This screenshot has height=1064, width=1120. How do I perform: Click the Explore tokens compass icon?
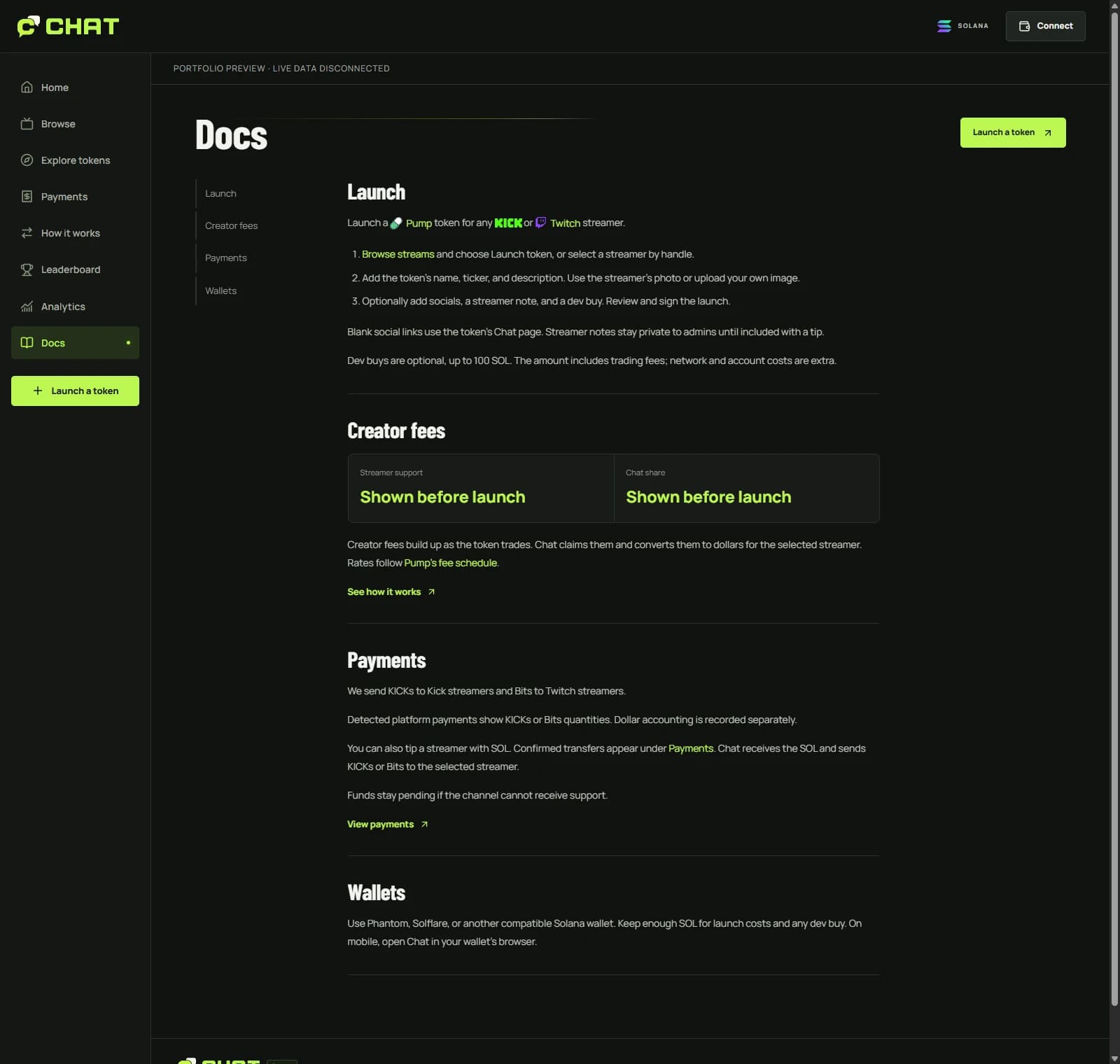(27, 160)
